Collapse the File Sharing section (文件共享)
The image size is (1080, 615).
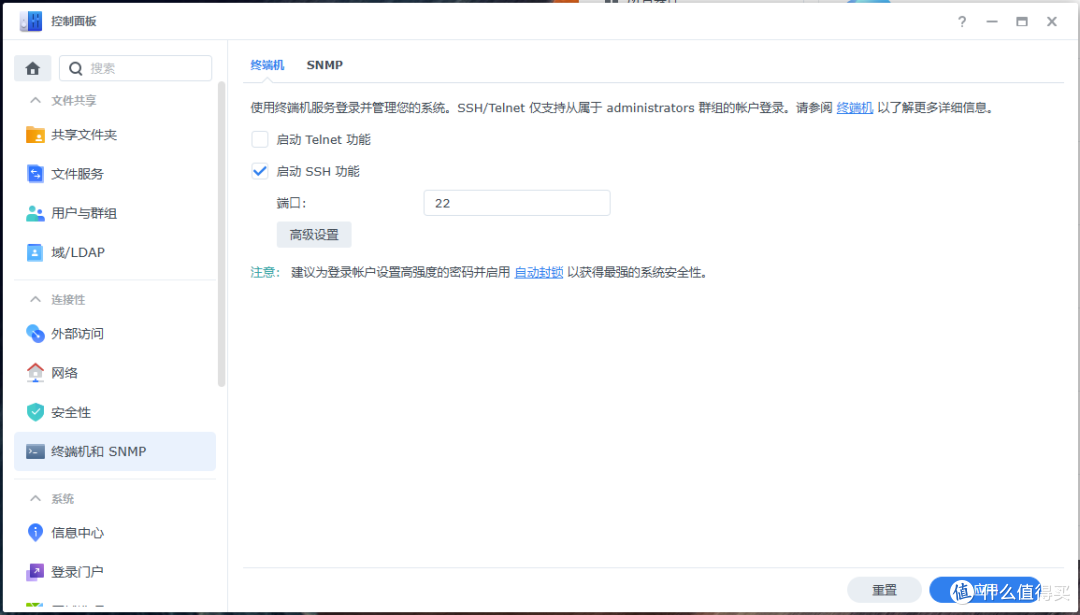35,101
